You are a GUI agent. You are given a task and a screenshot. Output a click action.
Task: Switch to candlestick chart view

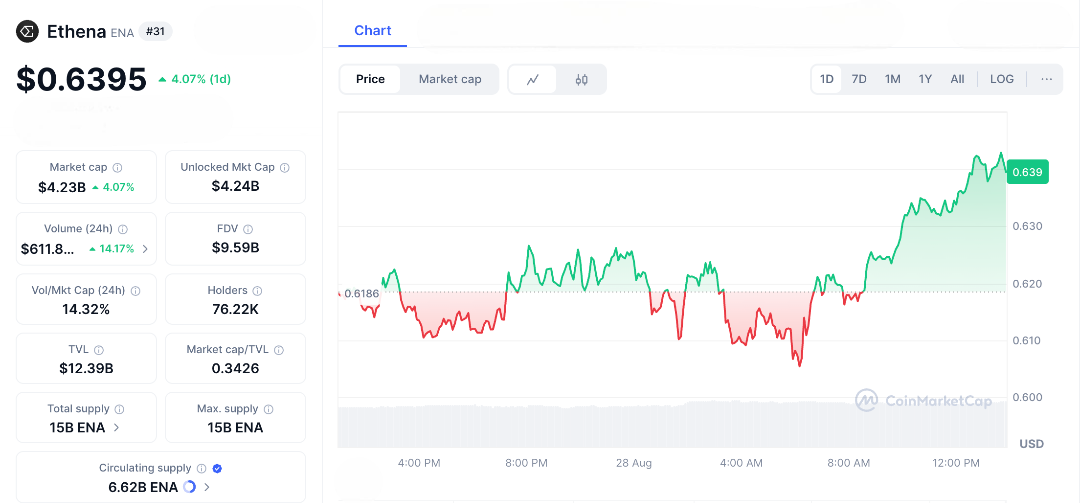click(581, 79)
